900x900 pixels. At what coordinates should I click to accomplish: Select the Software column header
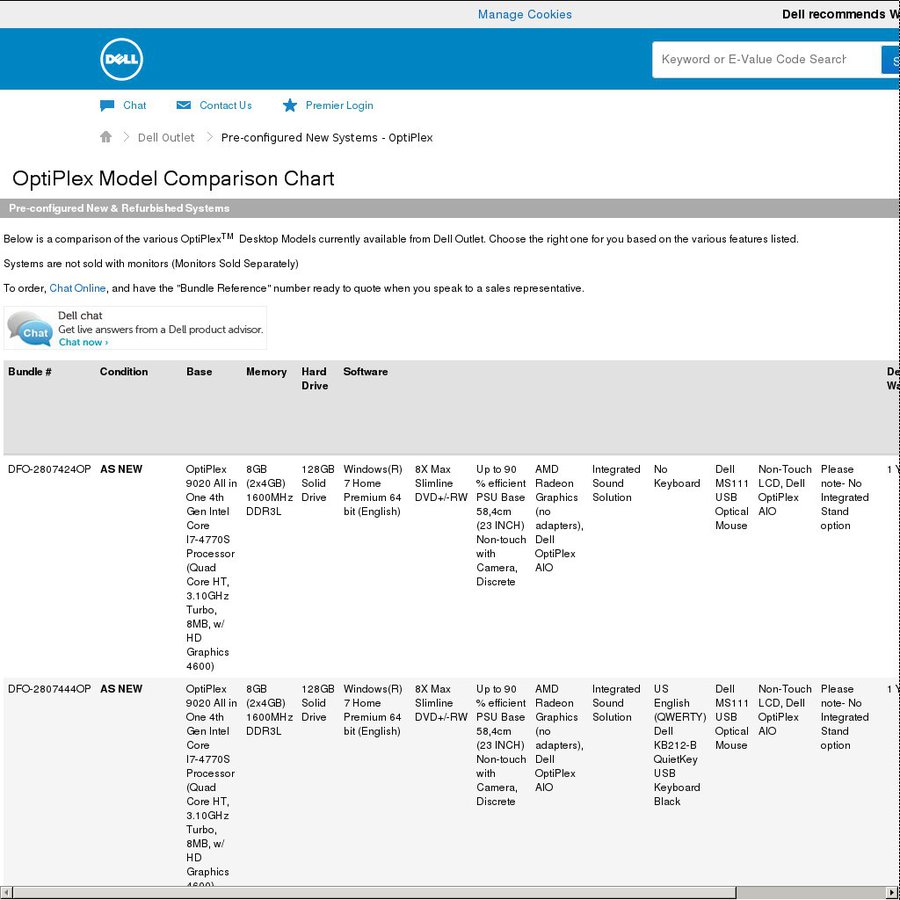pos(366,372)
